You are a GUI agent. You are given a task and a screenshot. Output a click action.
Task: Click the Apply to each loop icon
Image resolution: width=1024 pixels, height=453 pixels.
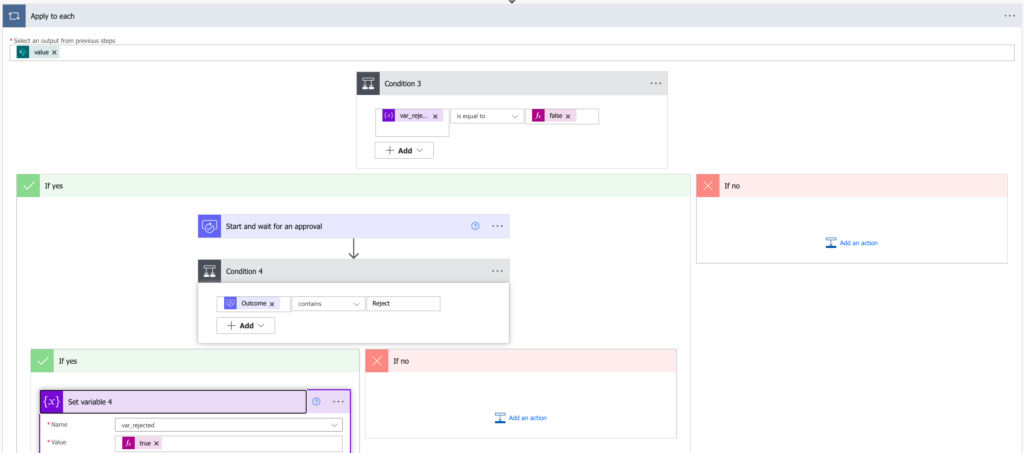point(14,16)
